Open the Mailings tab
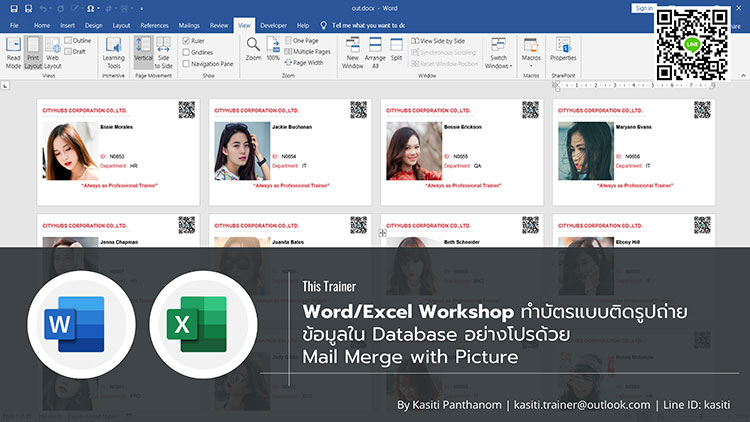Screen dimensions: 750x422 pos(189,25)
